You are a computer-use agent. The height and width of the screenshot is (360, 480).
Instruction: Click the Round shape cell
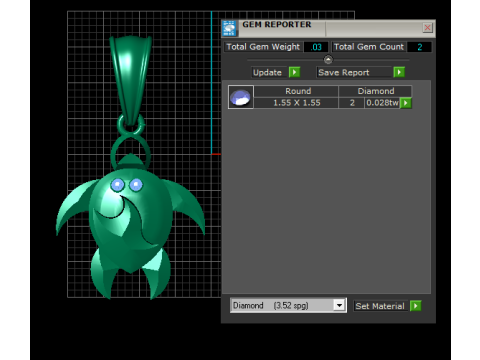point(296,91)
